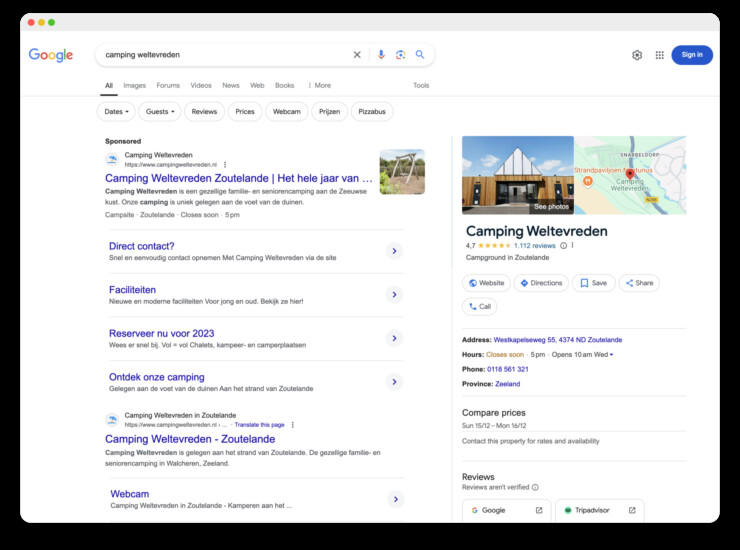
Task: Get Directions to Camping Weltevreden
Action: coord(541,283)
